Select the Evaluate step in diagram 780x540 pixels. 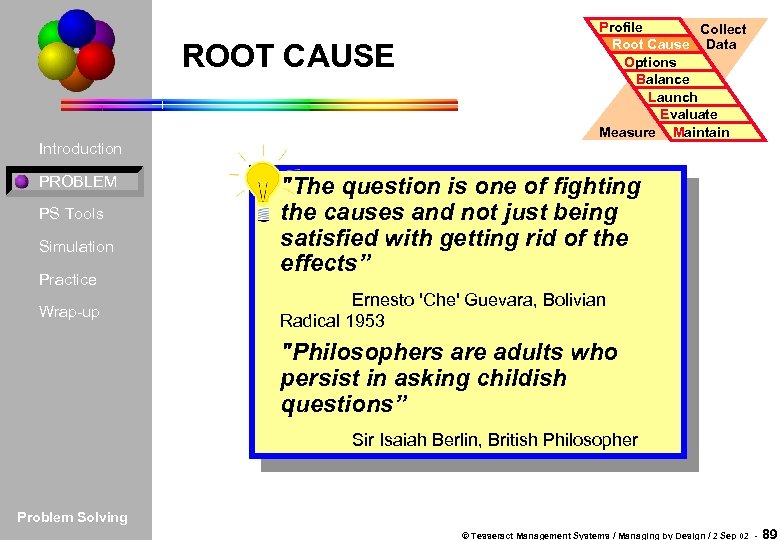tap(701, 114)
